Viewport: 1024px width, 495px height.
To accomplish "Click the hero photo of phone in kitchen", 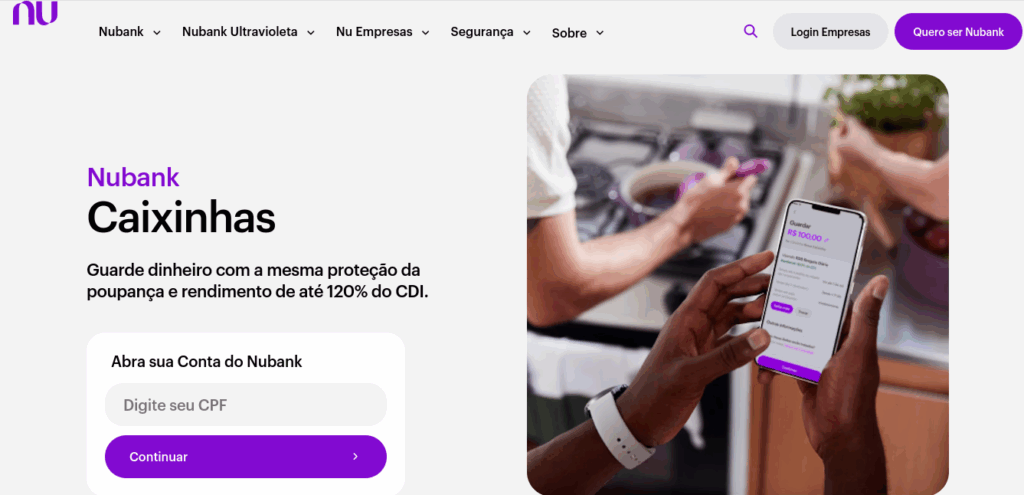I will click(x=737, y=285).
